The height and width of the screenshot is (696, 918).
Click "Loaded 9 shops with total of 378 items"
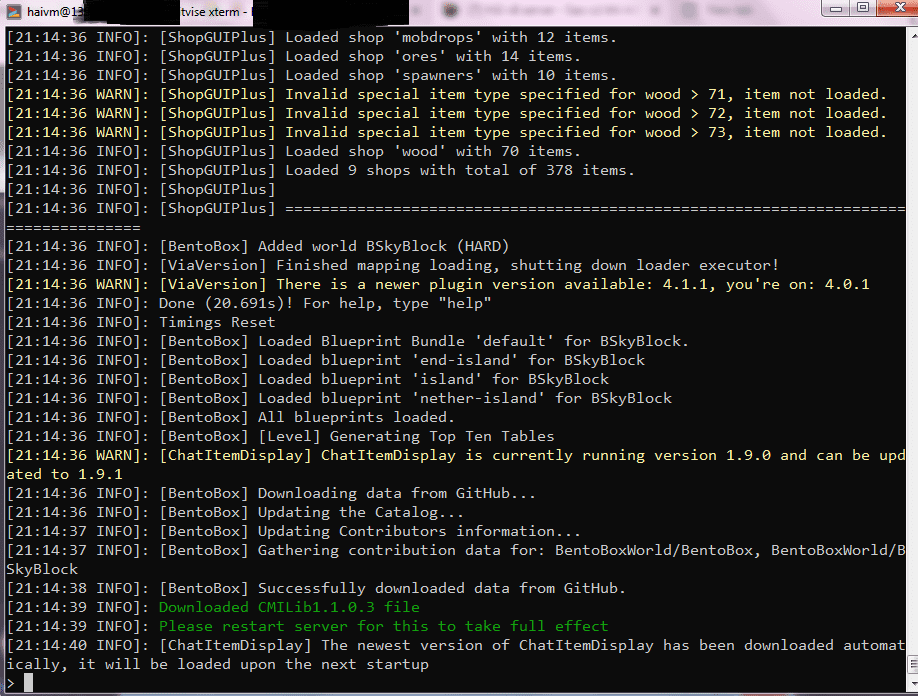pos(320,170)
